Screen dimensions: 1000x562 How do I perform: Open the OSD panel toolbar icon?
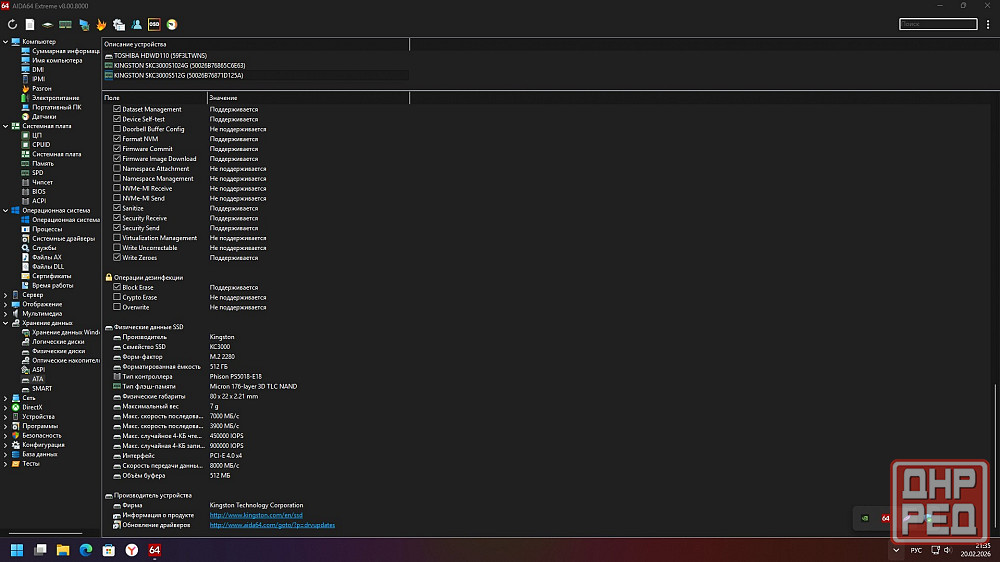[154, 24]
